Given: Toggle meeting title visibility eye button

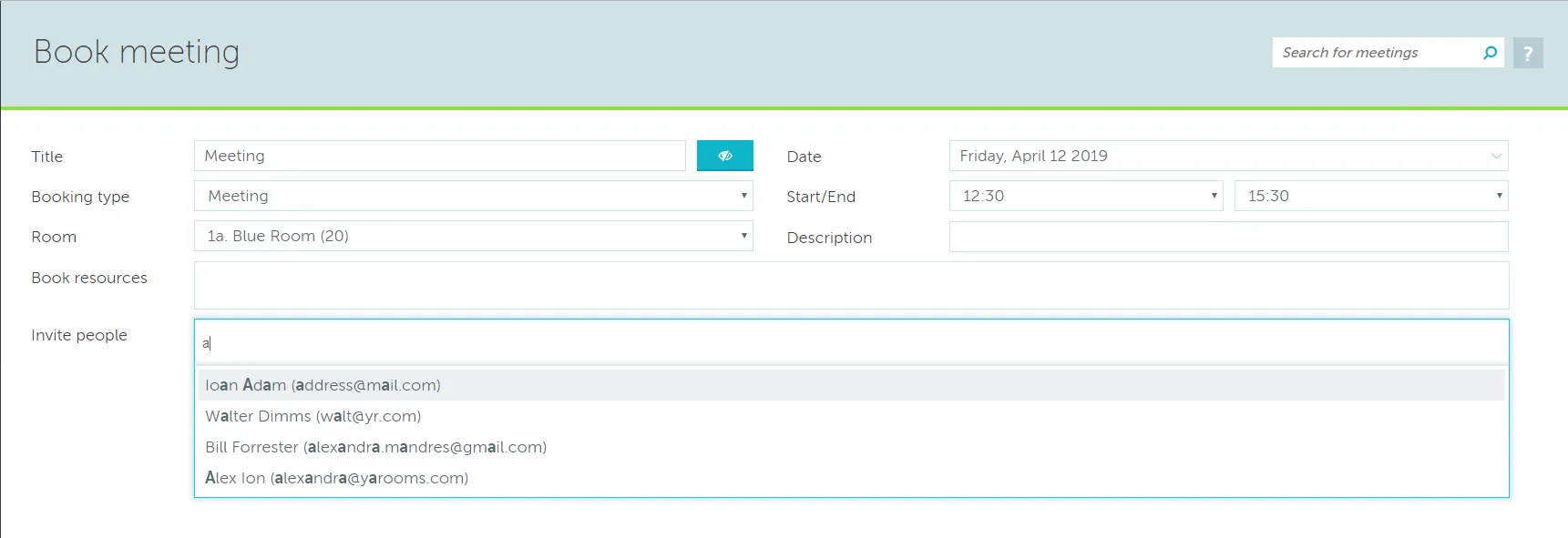Looking at the screenshot, I should pyautogui.click(x=724, y=156).
